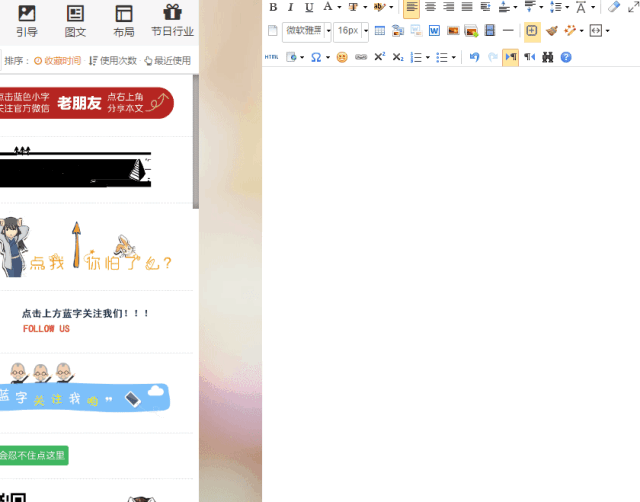The image size is (640, 502).
Task: Click the blank new document icon
Action: click(x=273, y=31)
